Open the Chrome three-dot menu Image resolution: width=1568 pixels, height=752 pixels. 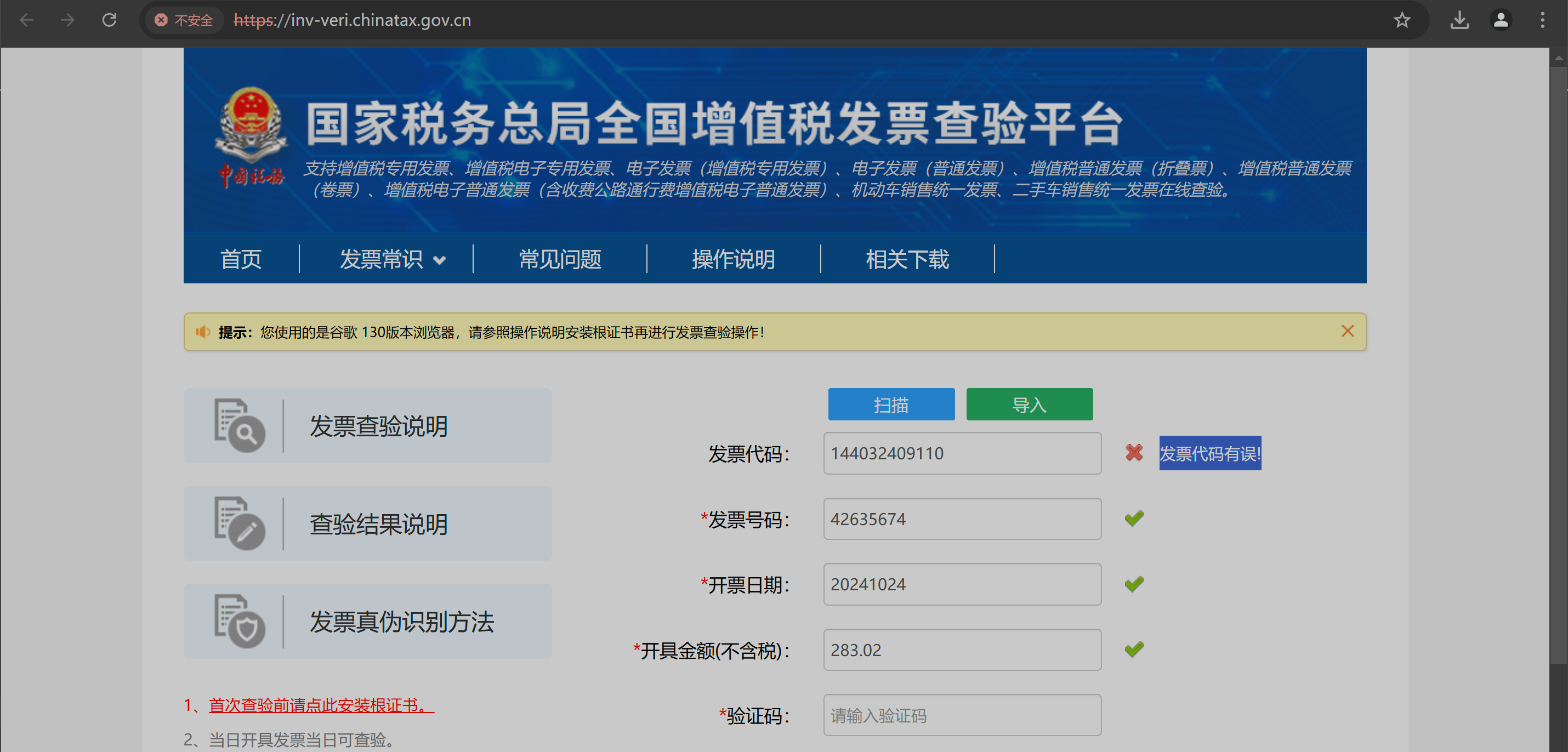pyautogui.click(x=1542, y=20)
